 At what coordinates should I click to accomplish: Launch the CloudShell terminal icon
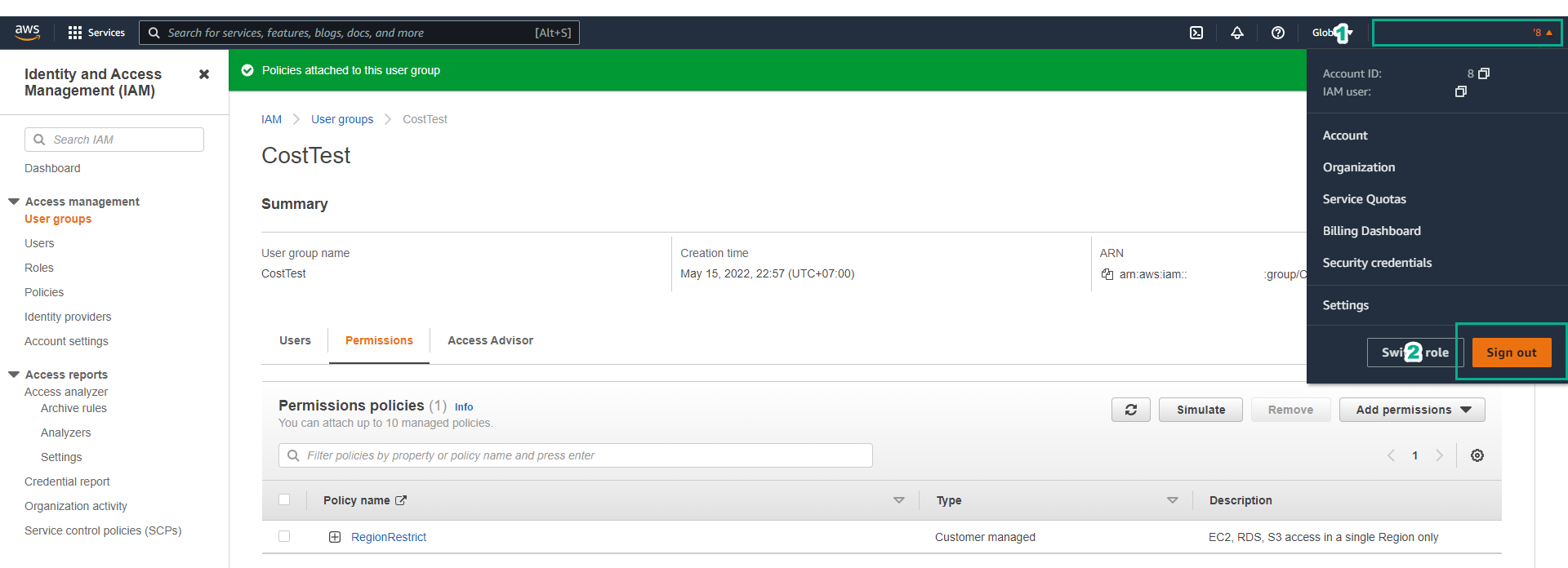(x=1196, y=33)
